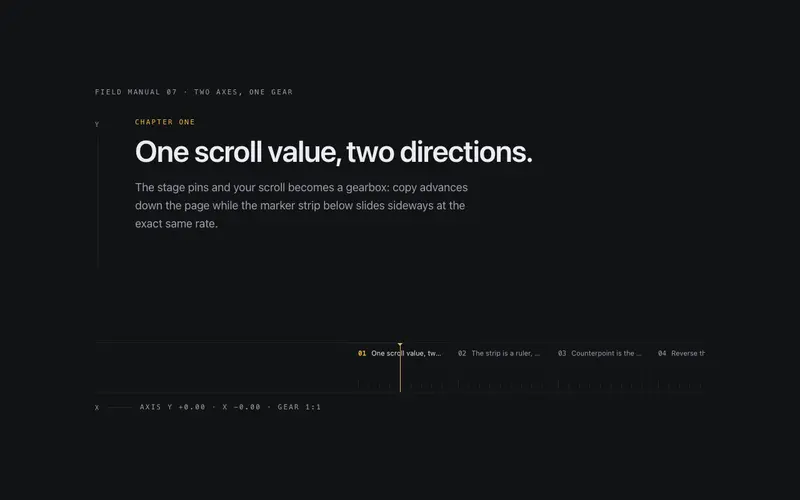The height and width of the screenshot is (500, 800).
Task: Jump to marker 02 The strip is a ruler
Action: (499, 353)
